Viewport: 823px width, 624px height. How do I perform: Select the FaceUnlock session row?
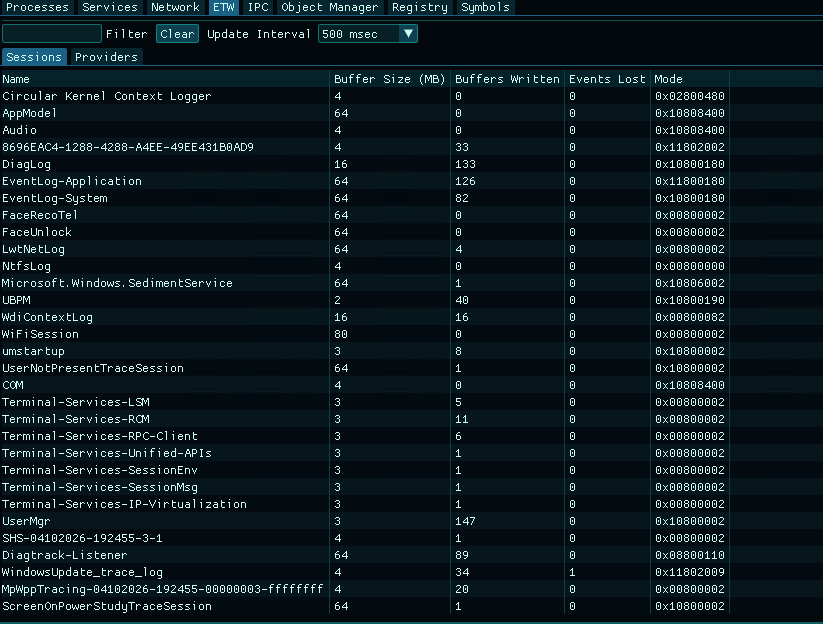(365, 232)
